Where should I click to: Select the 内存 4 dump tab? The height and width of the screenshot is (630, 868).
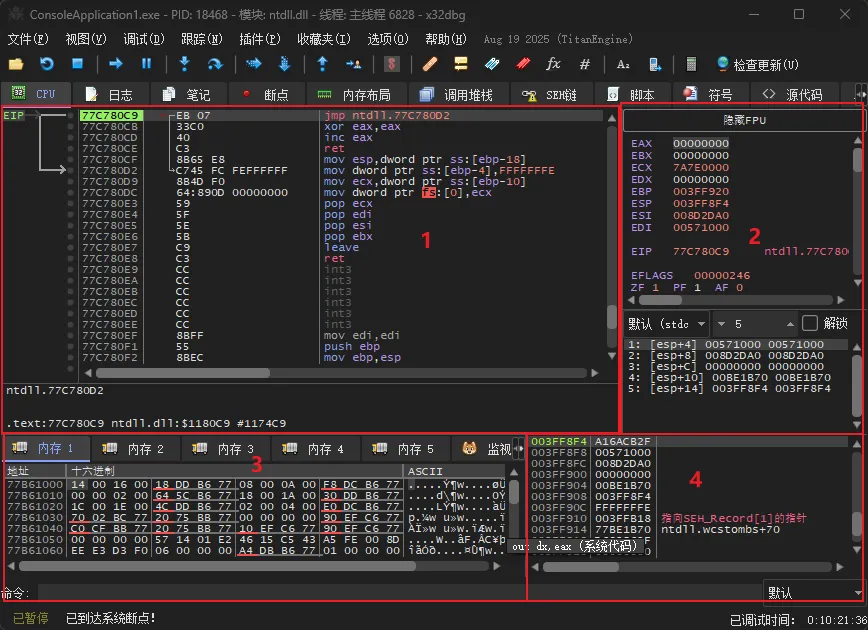point(315,448)
